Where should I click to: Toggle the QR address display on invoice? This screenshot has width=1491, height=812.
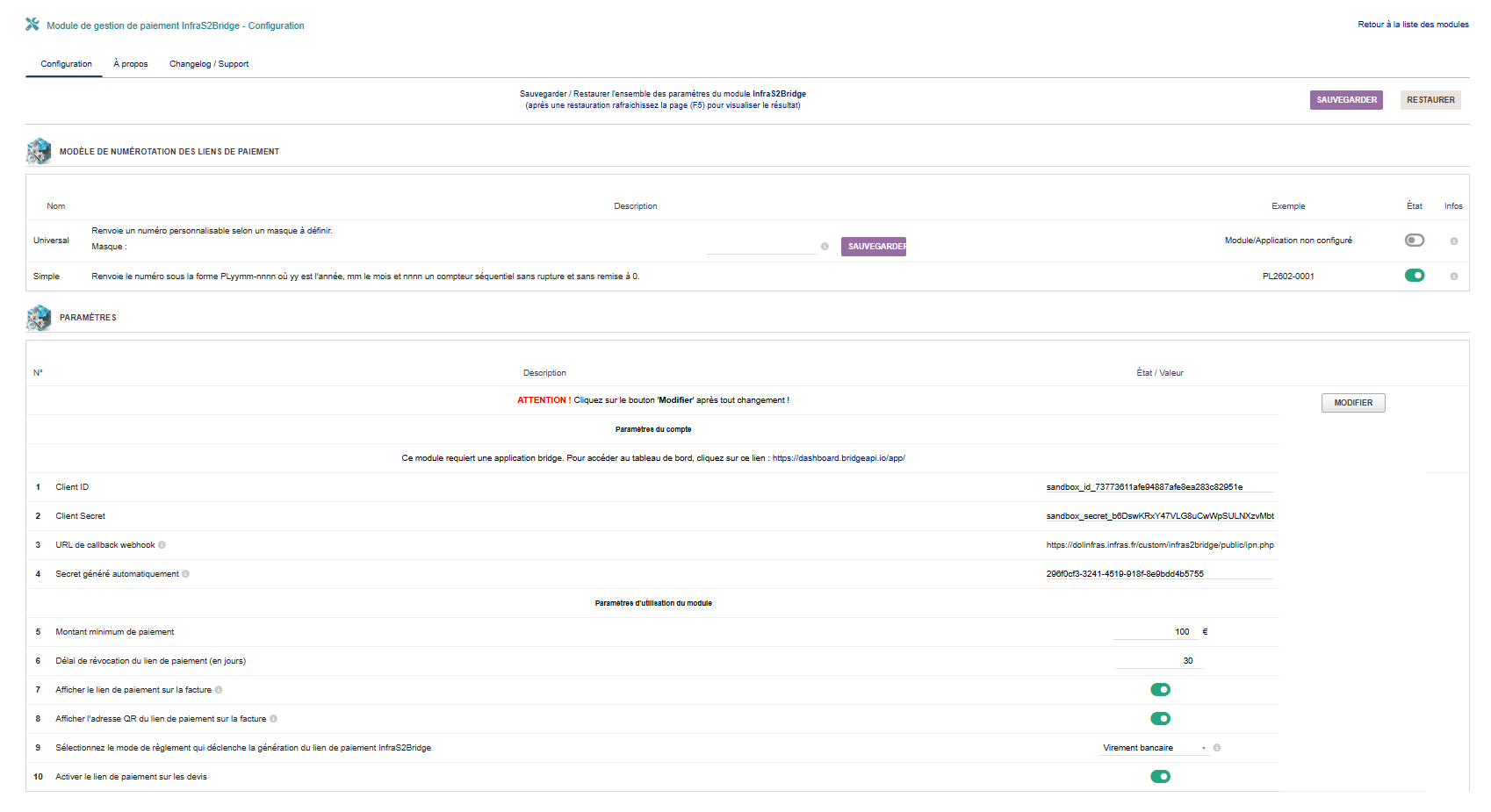[1160, 719]
